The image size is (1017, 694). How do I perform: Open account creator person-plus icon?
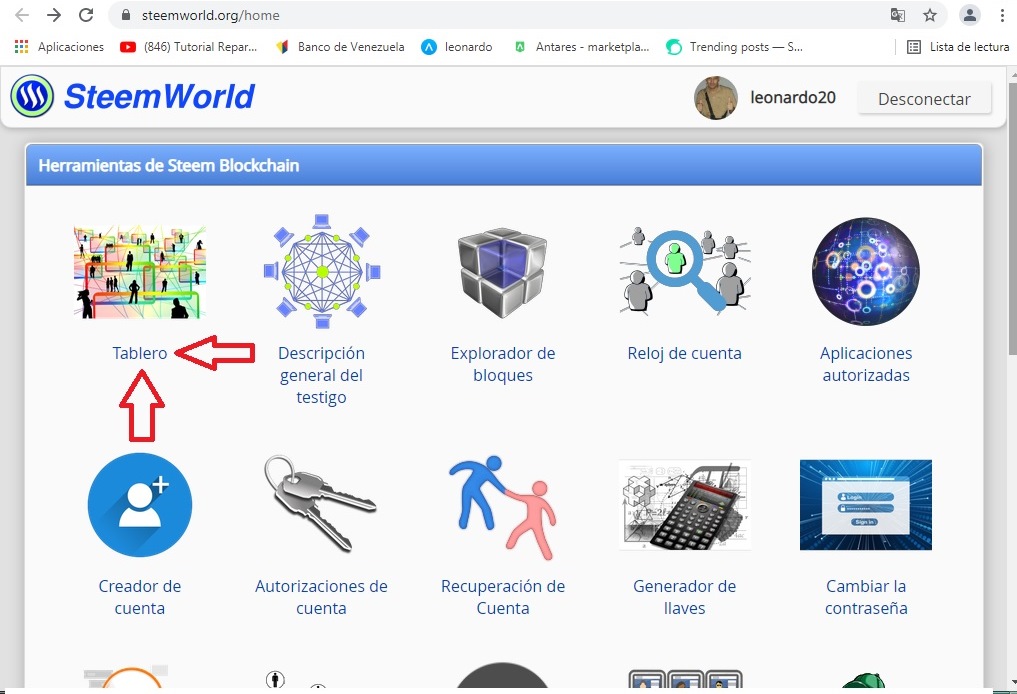[140, 505]
